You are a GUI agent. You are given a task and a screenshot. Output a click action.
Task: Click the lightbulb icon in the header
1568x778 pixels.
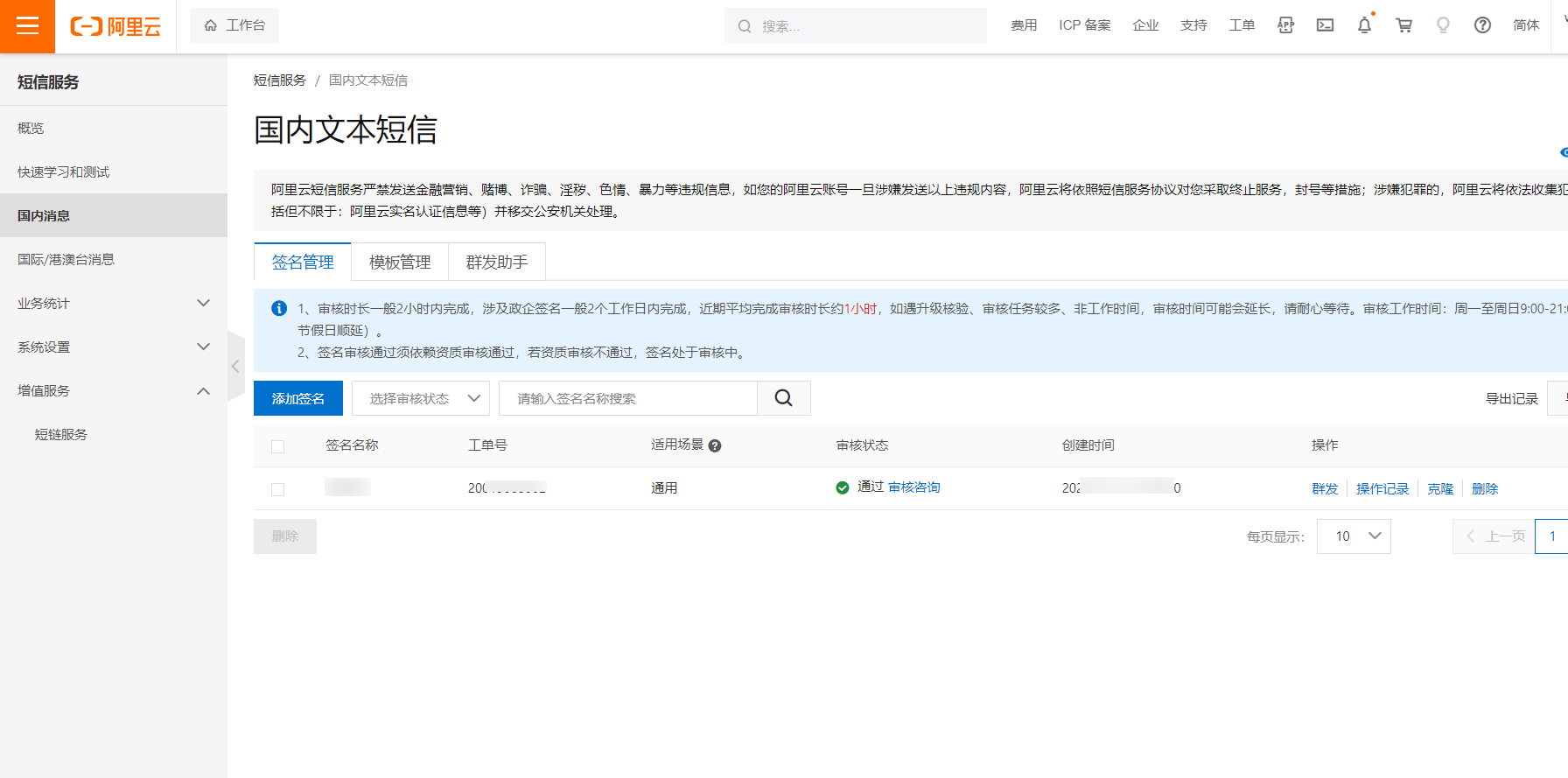(x=1443, y=25)
